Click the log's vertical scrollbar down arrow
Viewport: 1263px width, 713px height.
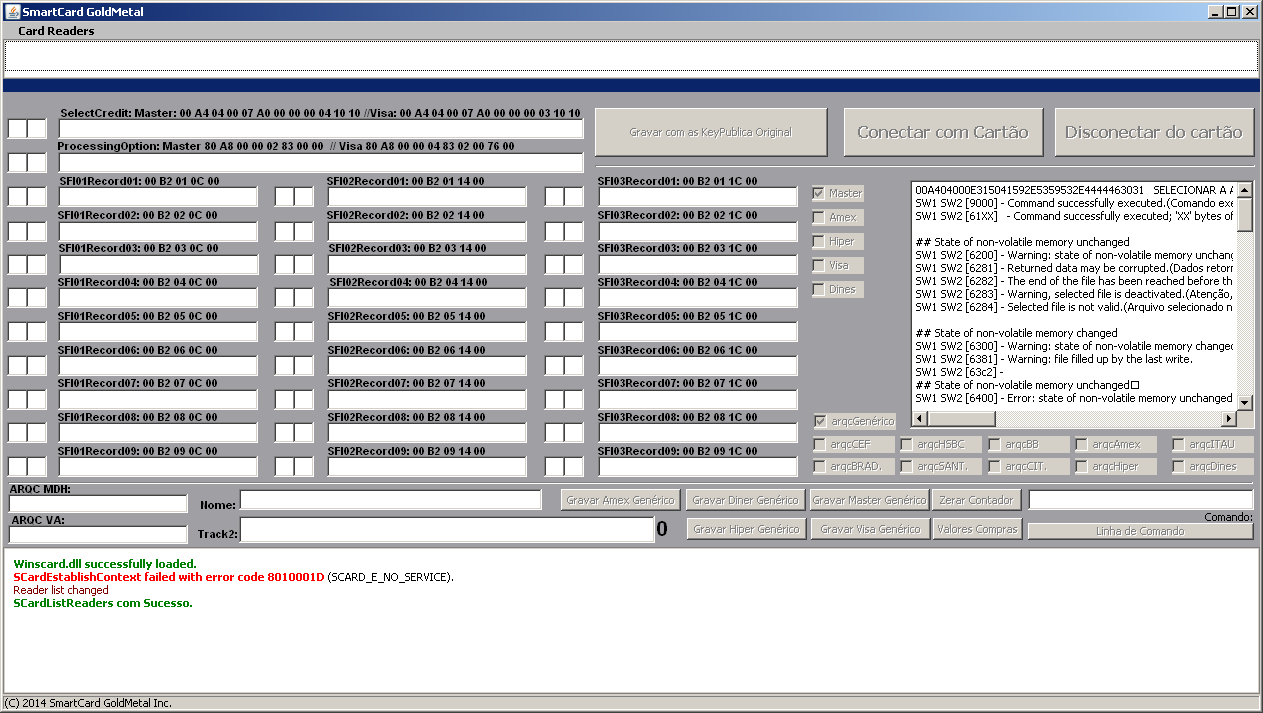tap(1245, 402)
